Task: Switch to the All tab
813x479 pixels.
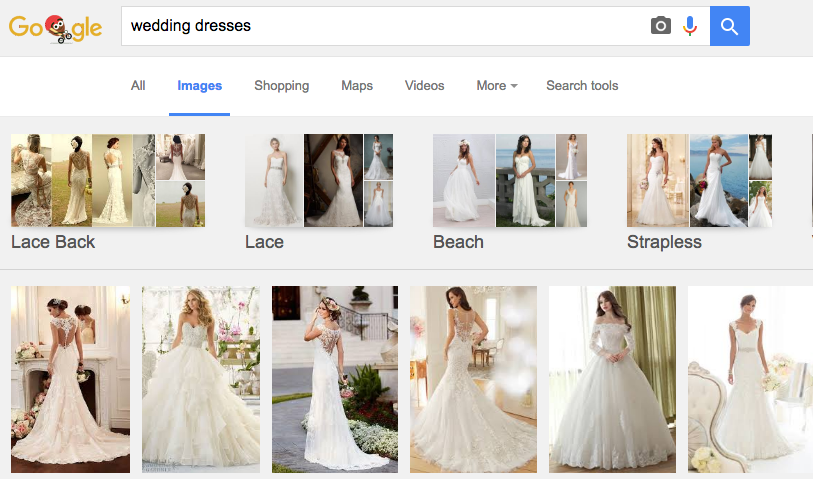Action: click(x=138, y=86)
